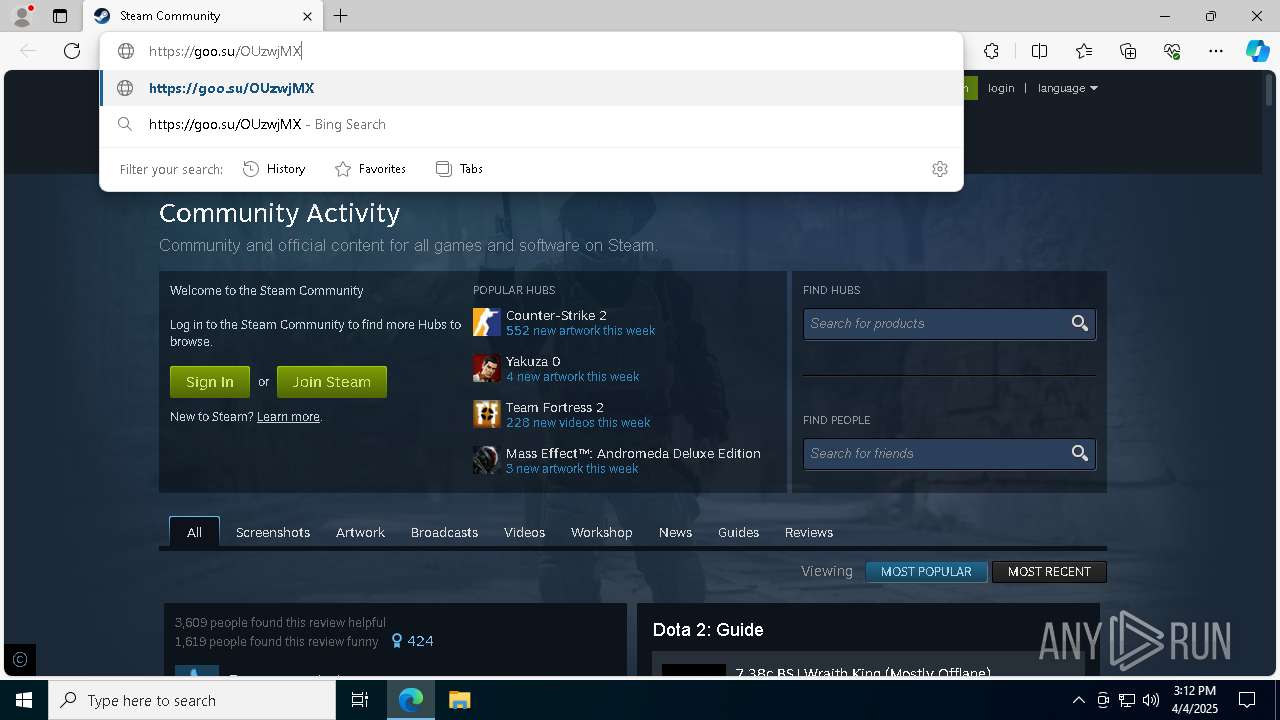Open address bar search settings gear

tap(939, 169)
